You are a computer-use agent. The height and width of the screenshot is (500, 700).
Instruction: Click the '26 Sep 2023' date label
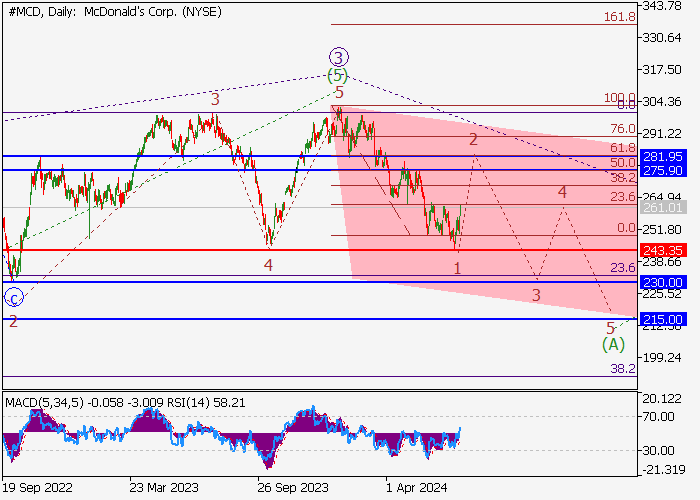tap(292, 488)
